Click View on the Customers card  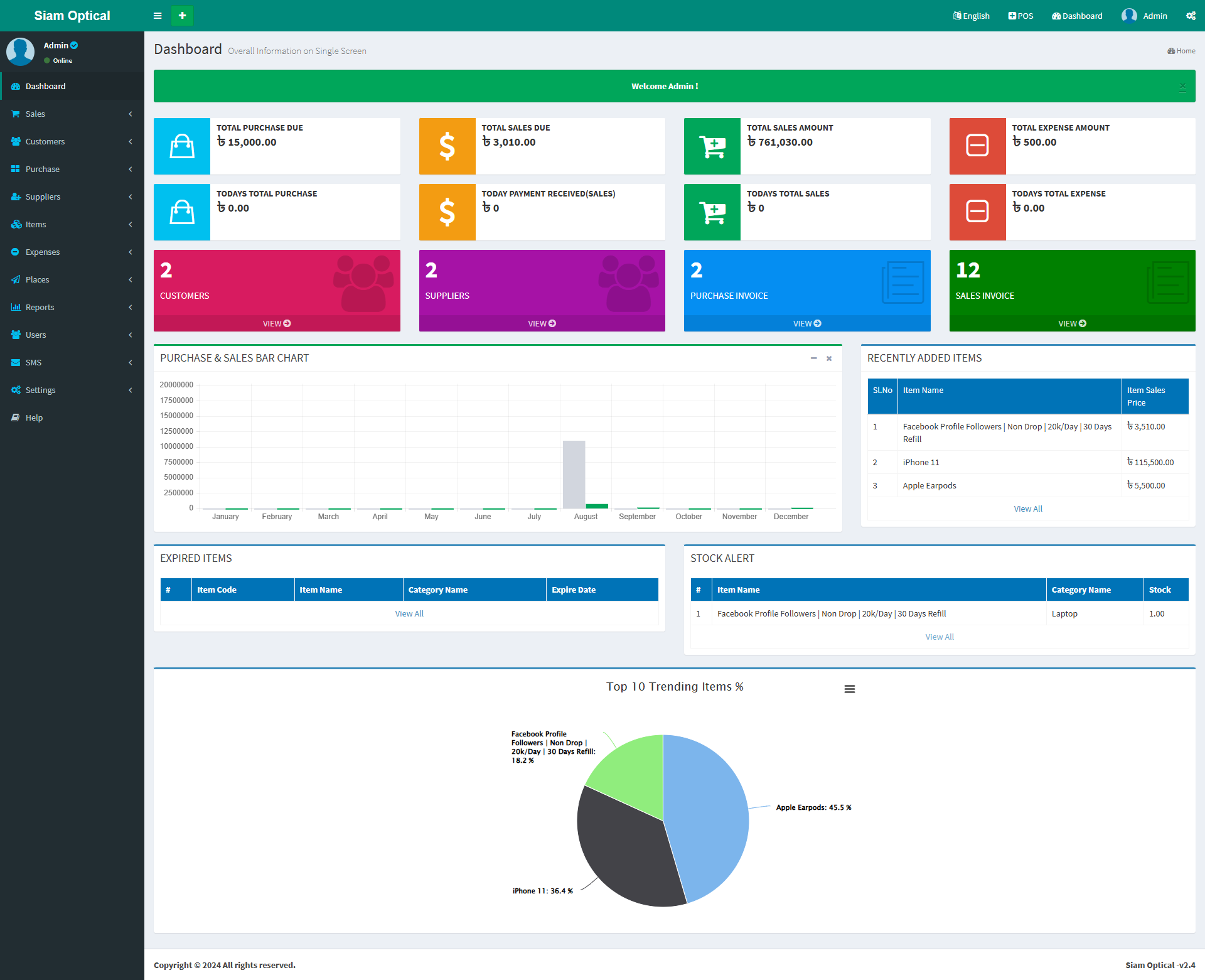(x=277, y=323)
